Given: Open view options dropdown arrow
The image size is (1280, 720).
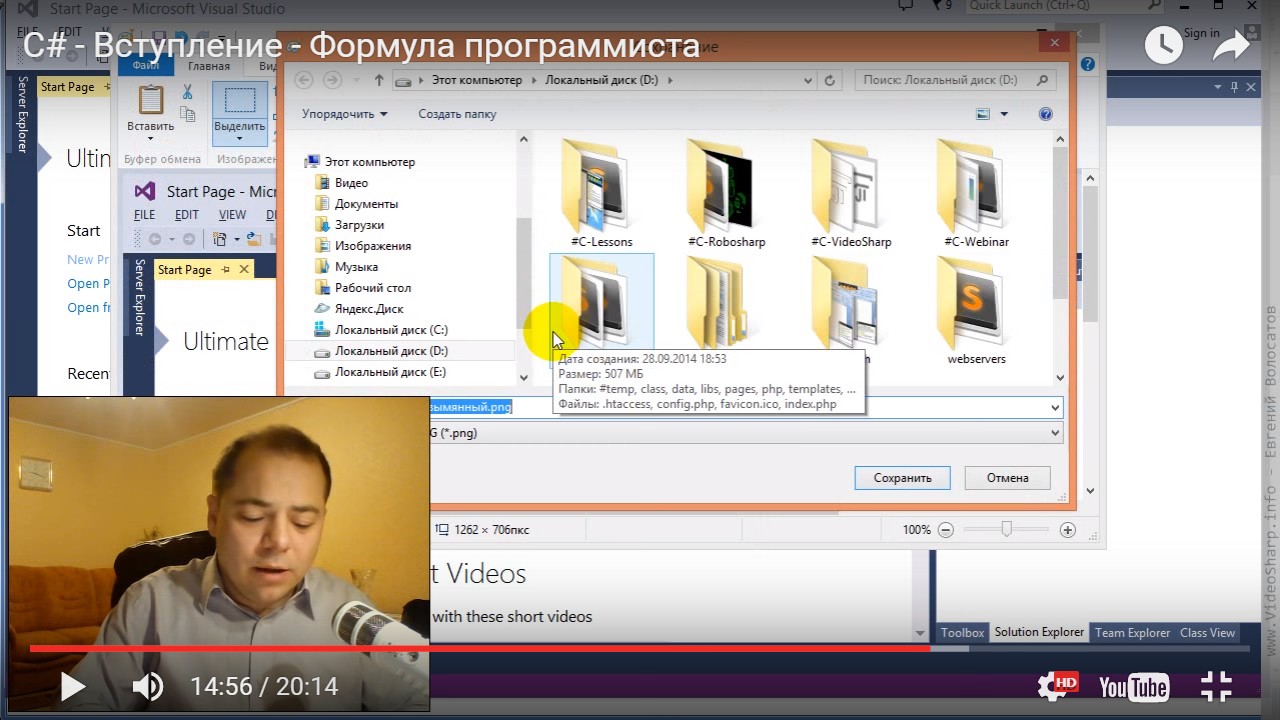Looking at the screenshot, I should pos(1004,114).
